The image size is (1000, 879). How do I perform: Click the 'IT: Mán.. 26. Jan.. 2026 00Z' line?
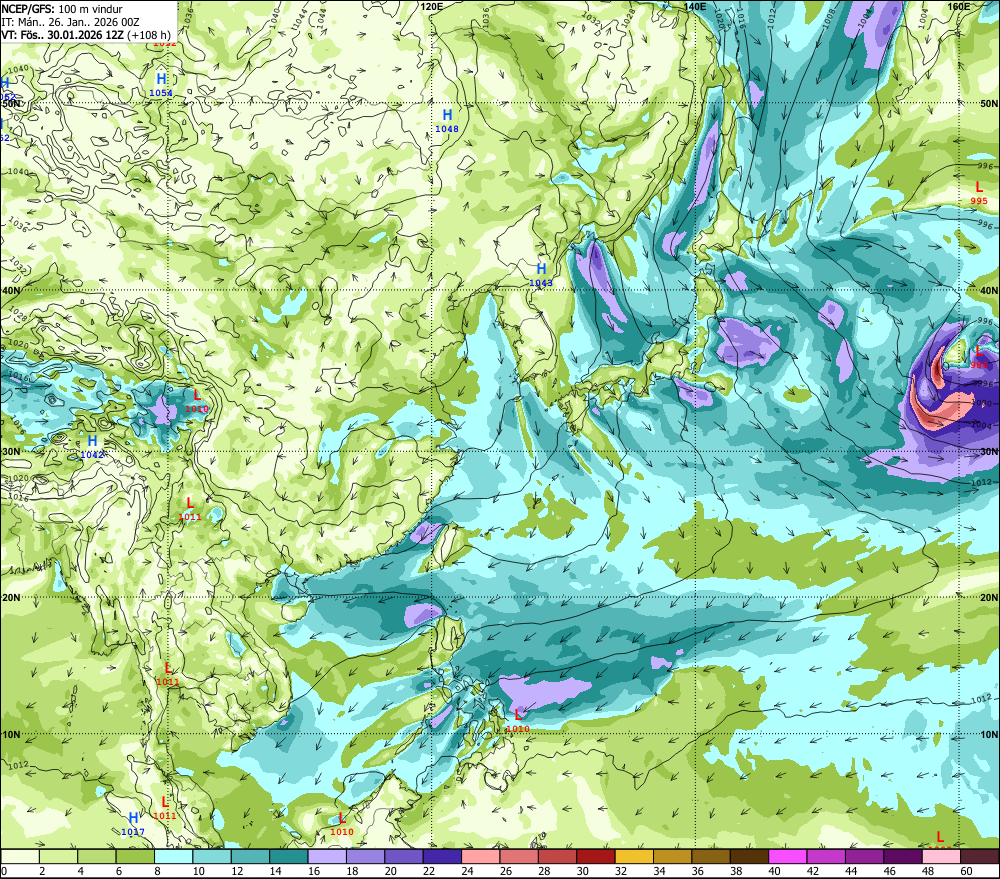coord(70,22)
